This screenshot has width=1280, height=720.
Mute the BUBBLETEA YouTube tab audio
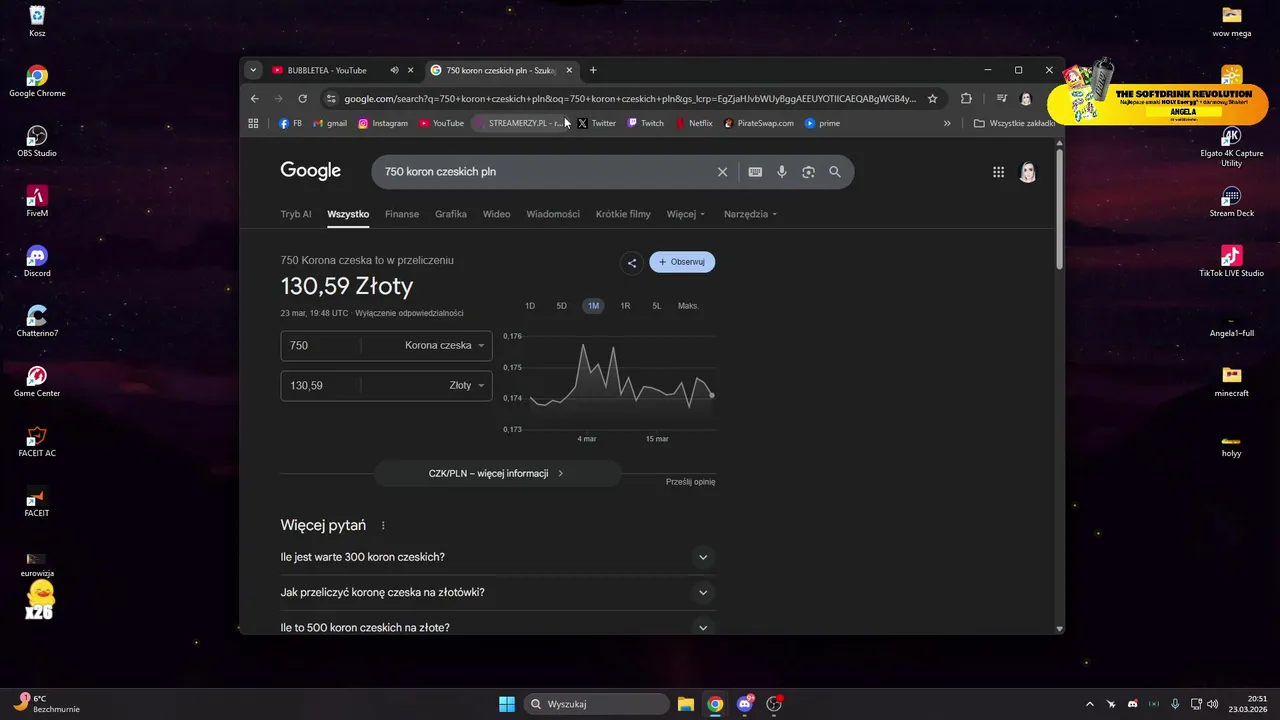coord(394,70)
